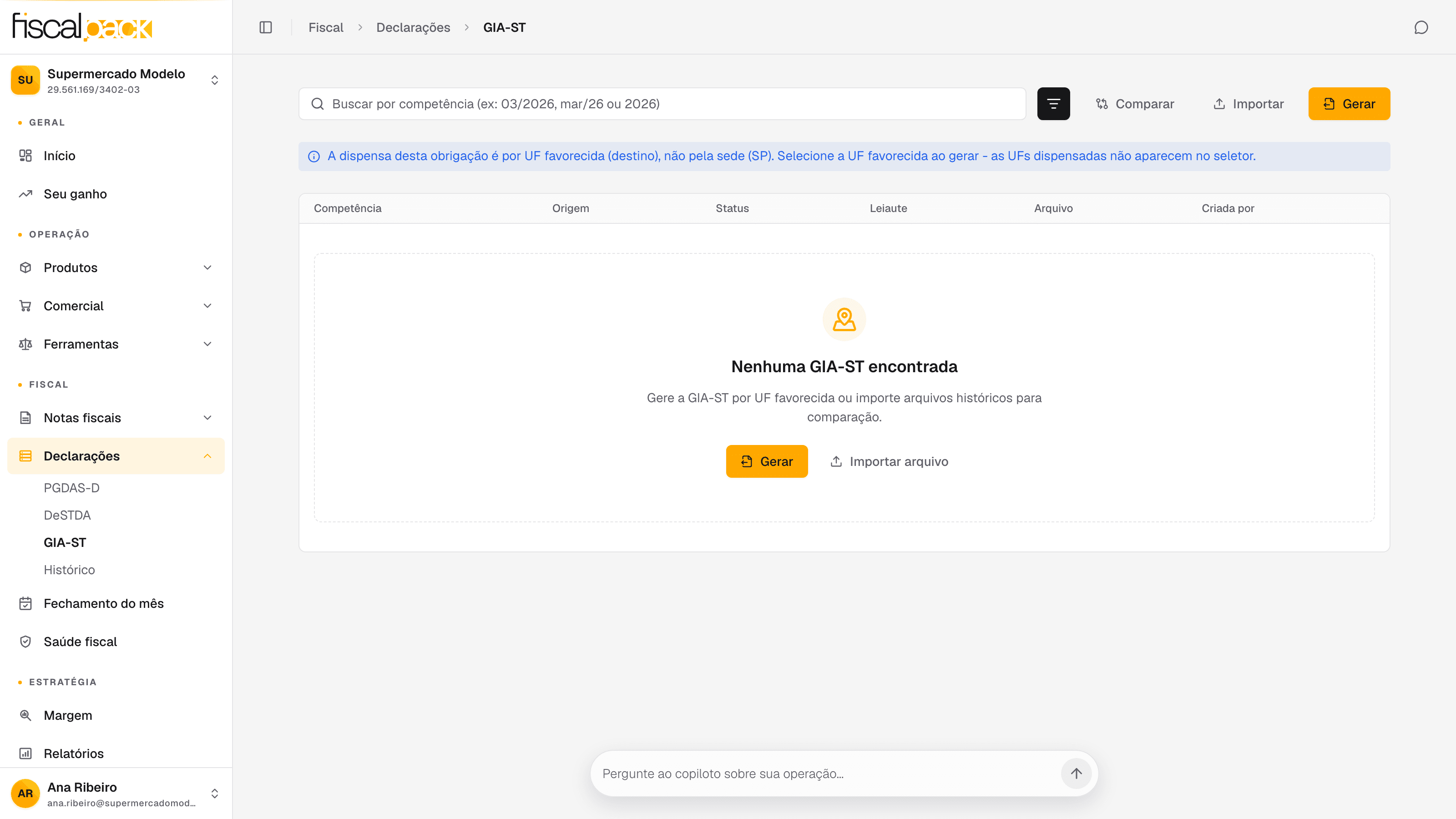Click the Comparar button
Viewport: 1456px width, 819px height.
pos(1135,104)
